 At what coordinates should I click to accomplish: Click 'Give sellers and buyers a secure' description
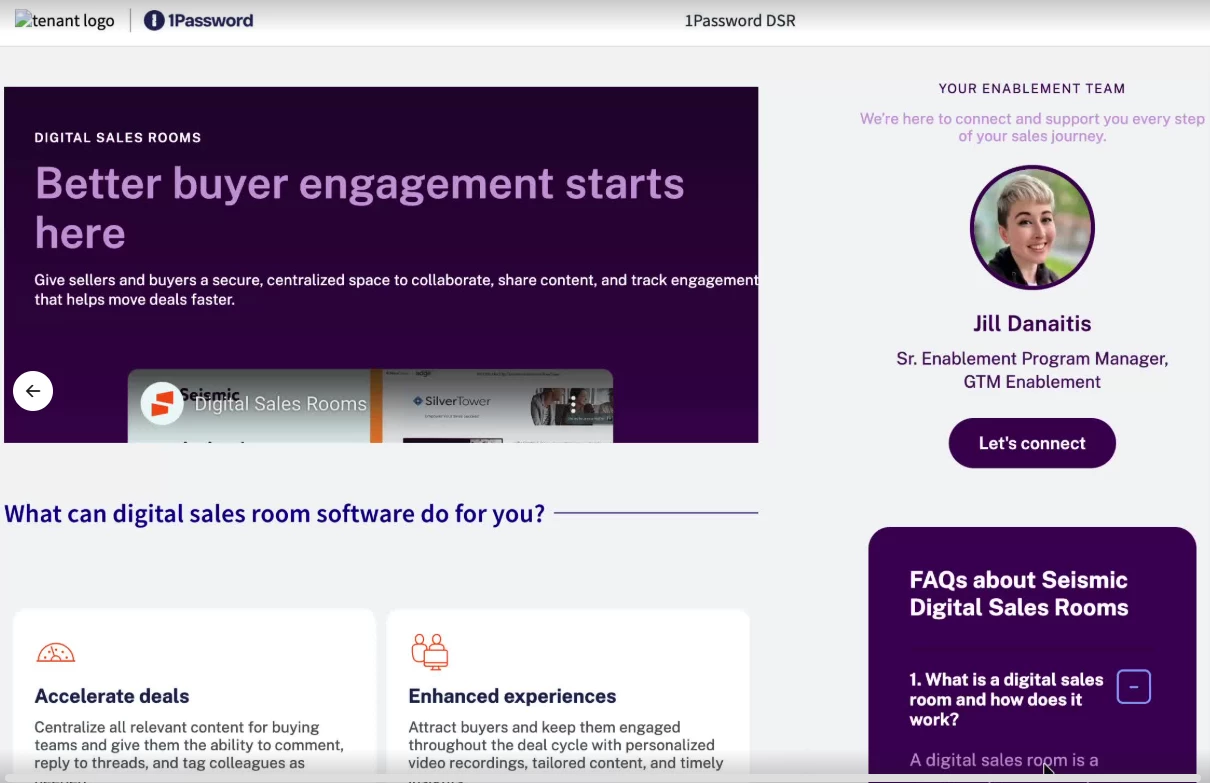tap(396, 290)
